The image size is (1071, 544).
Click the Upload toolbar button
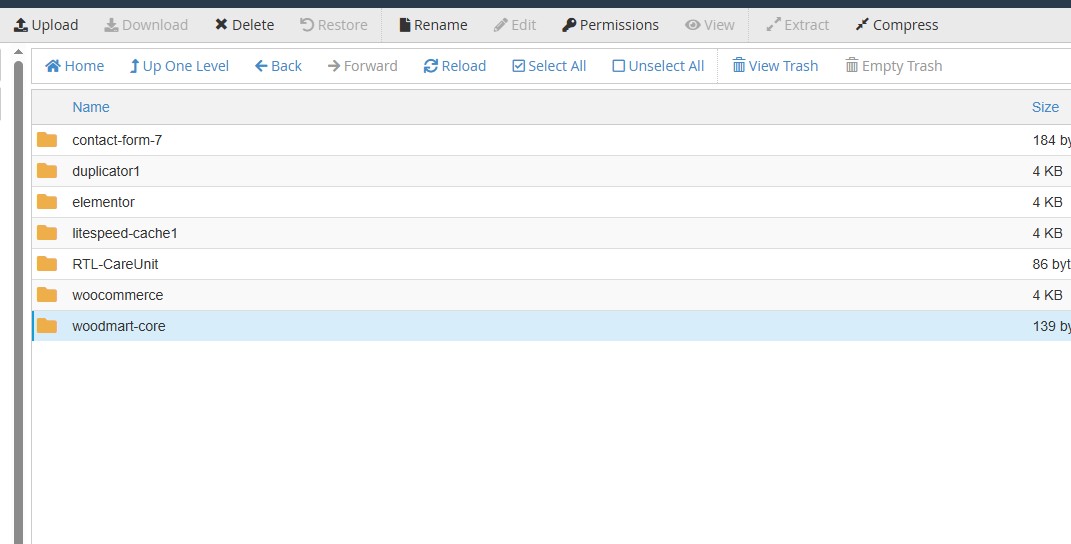click(x=46, y=25)
